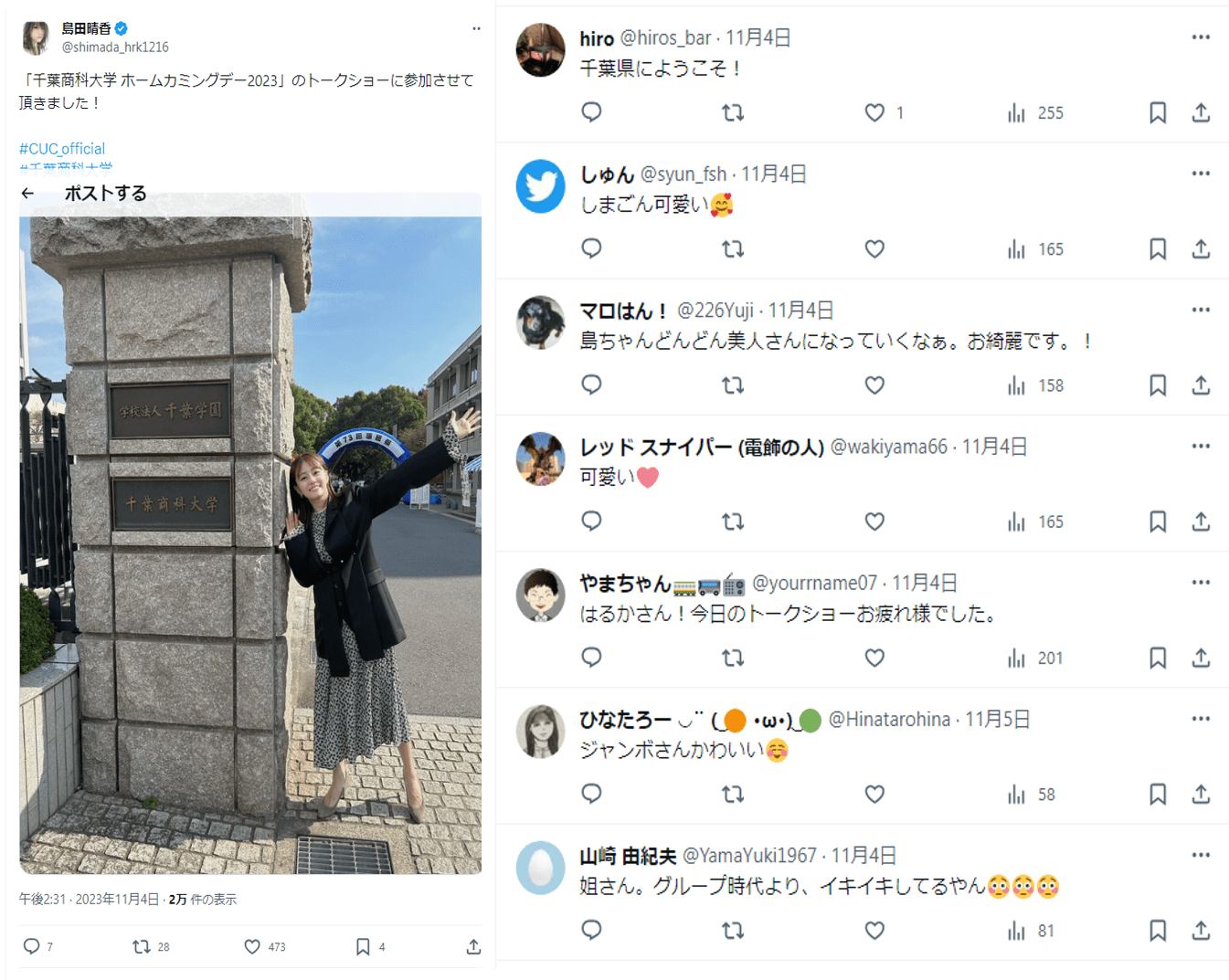Open 島田晴香's profile name
1229x980 pixels.
coord(86,29)
